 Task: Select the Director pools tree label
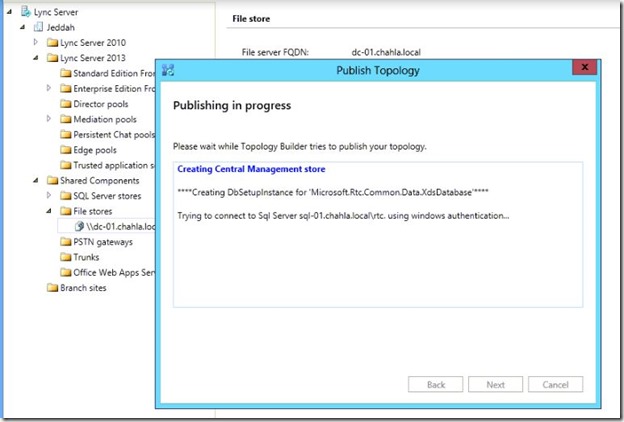(x=101, y=104)
